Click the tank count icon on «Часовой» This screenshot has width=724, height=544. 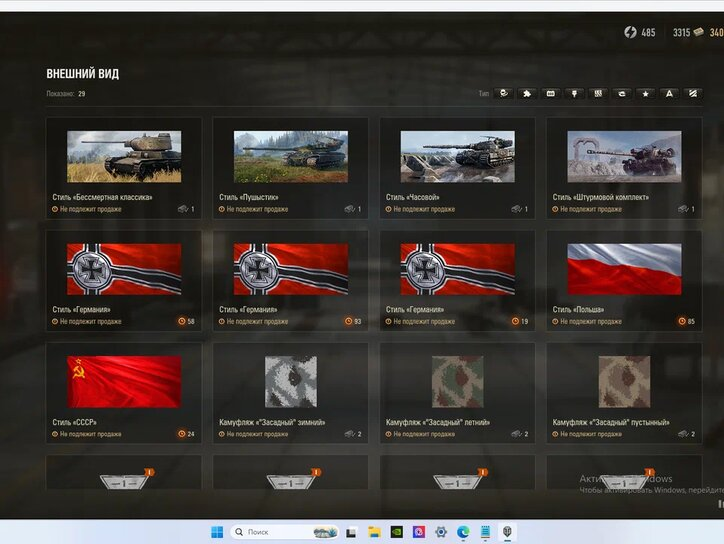coord(516,209)
